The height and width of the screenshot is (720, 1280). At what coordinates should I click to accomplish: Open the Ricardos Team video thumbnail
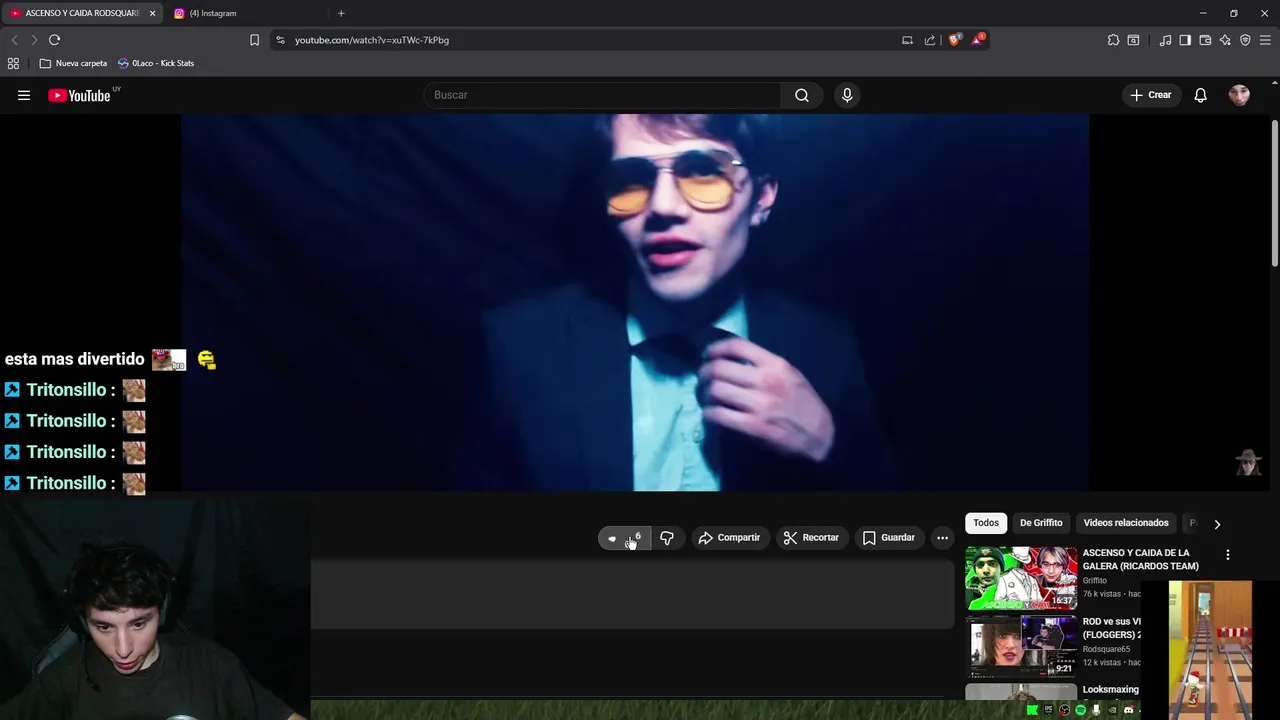[1021, 578]
